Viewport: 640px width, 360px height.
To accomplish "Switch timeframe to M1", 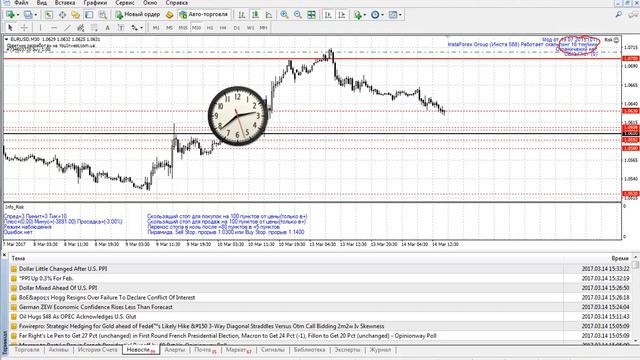I will pos(156,28).
